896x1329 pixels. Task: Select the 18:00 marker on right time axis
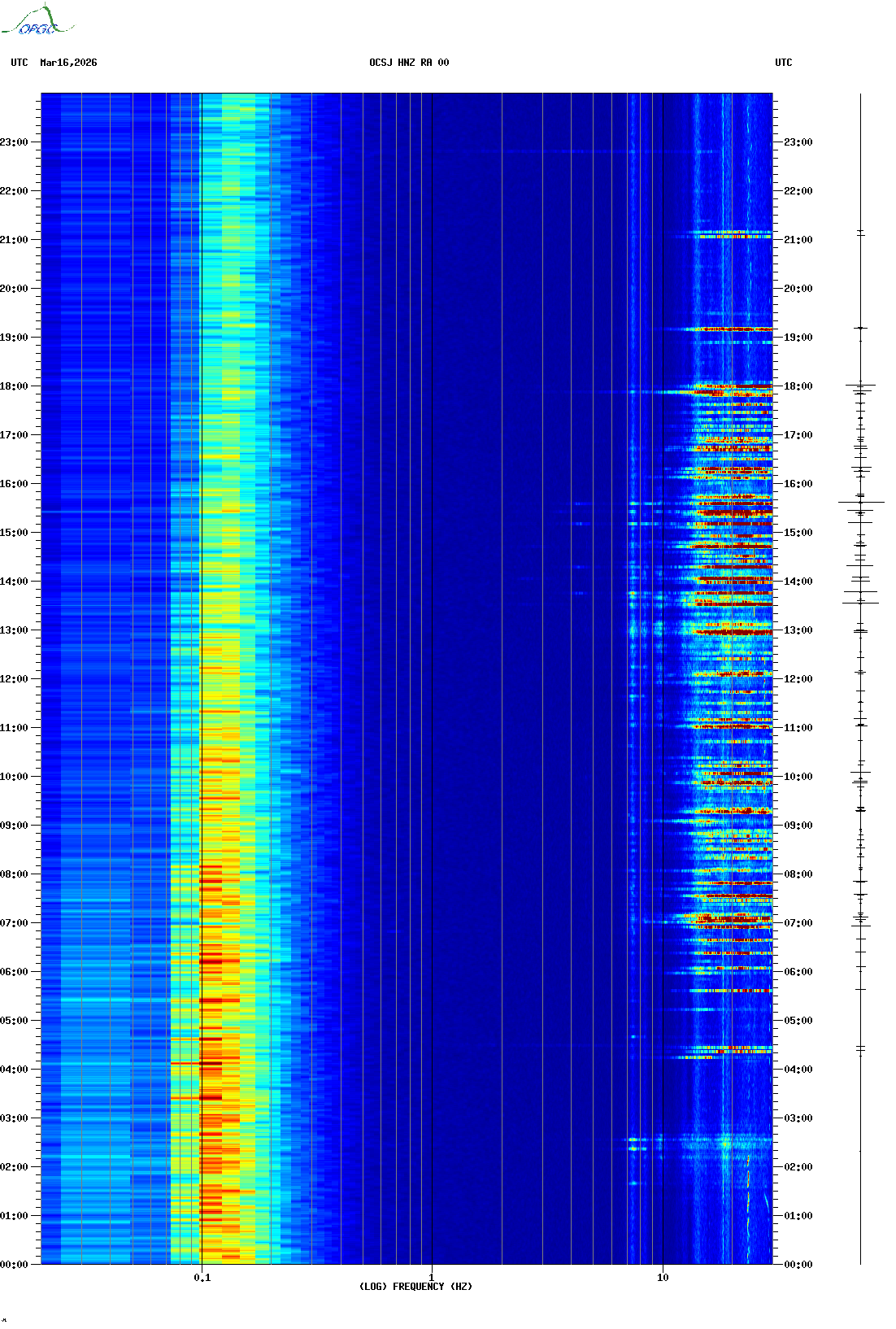(x=798, y=386)
